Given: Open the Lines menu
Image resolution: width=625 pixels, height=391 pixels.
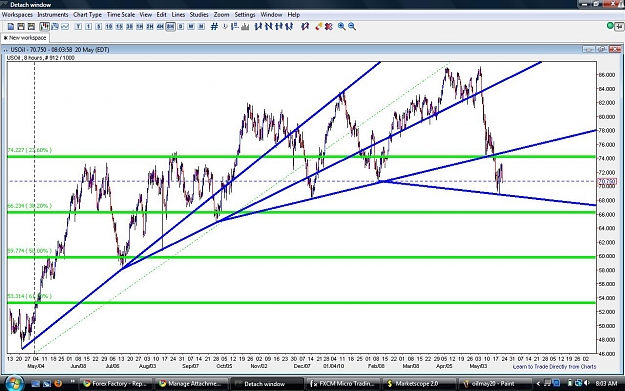Looking at the screenshot, I should [178, 15].
